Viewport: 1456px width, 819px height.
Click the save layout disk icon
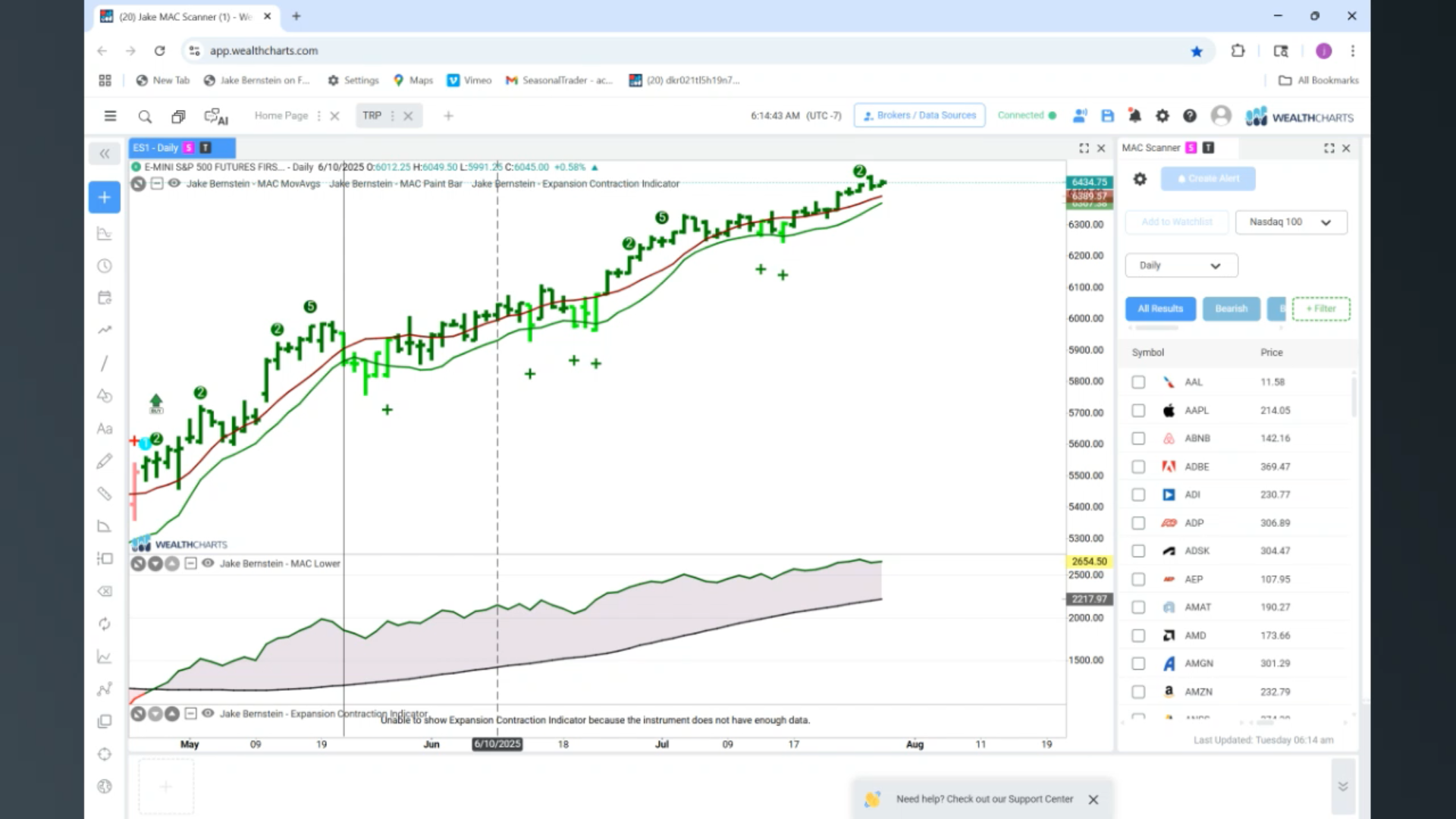1107,116
